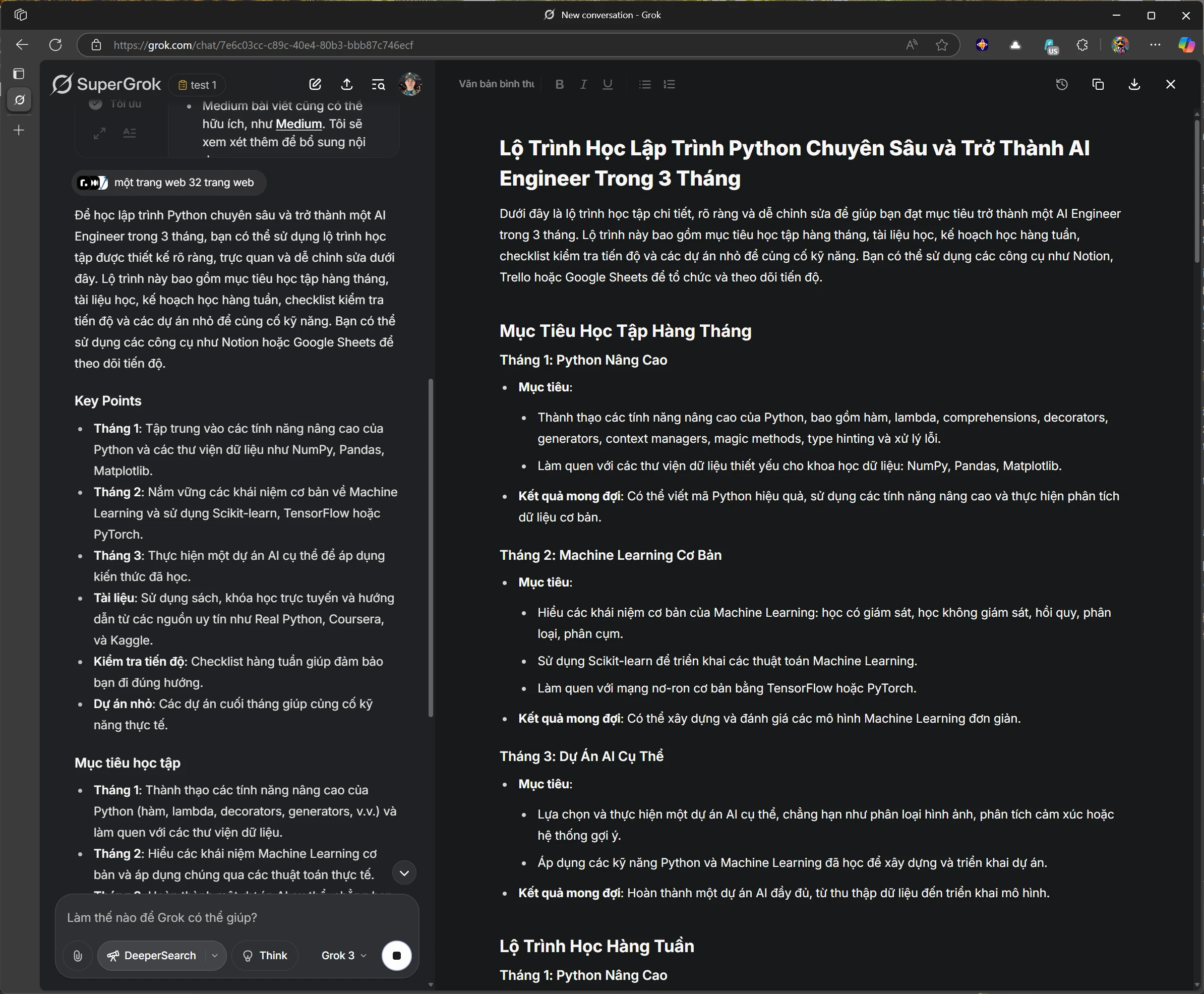The image size is (1204, 994).
Task: Insert a numbered list
Action: point(669,84)
